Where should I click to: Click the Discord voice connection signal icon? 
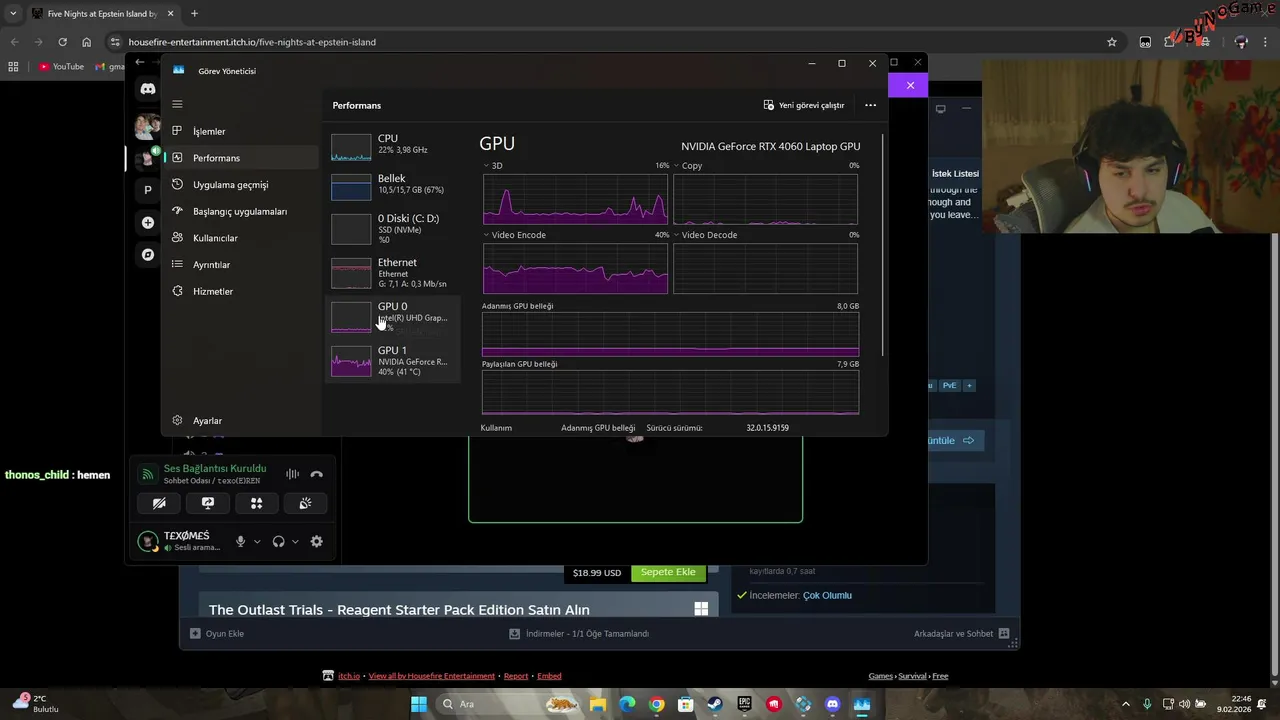click(x=148, y=474)
